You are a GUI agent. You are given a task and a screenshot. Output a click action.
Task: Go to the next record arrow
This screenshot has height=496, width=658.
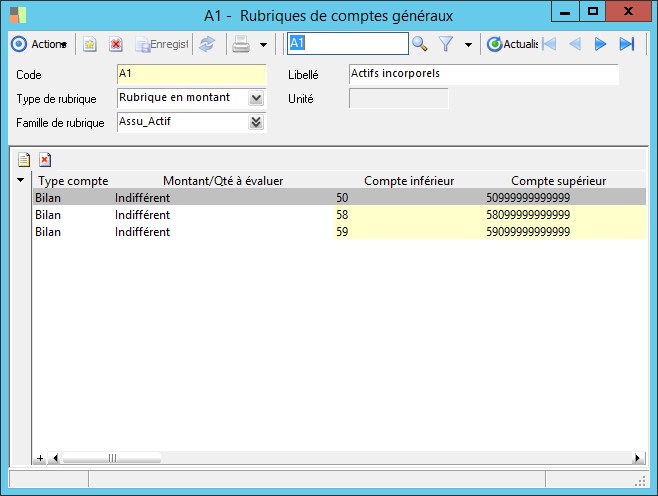[601, 44]
